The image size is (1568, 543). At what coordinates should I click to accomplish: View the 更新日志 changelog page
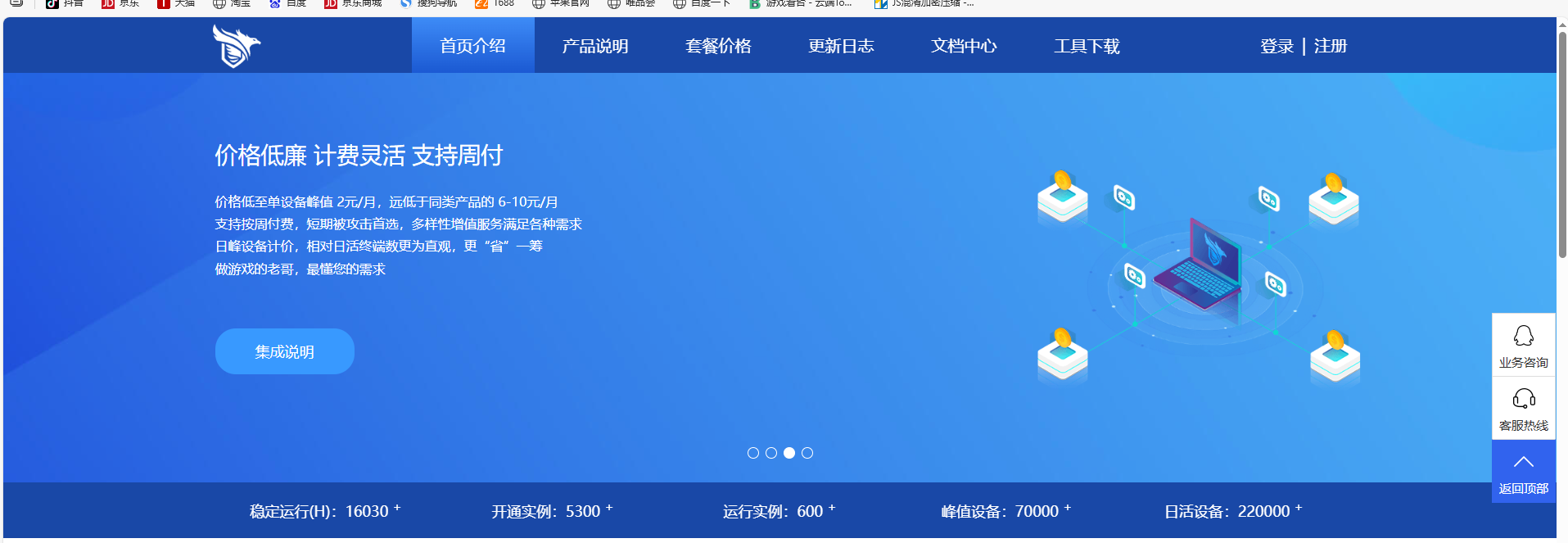[841, 46]
